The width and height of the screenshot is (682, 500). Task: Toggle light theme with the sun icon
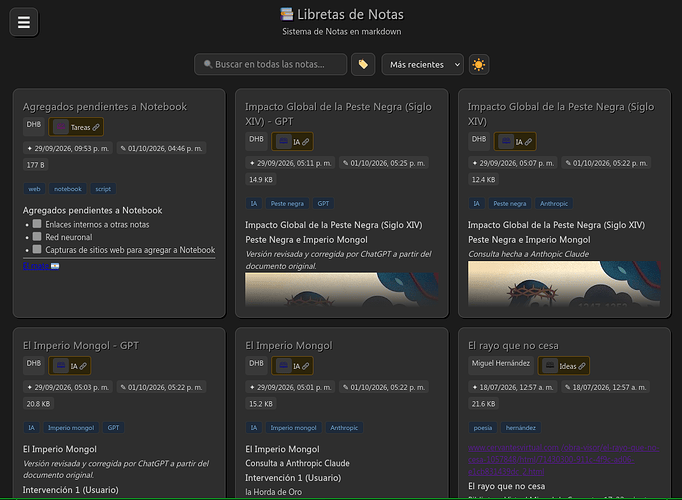pyautogui.click(x=478, y=64)
